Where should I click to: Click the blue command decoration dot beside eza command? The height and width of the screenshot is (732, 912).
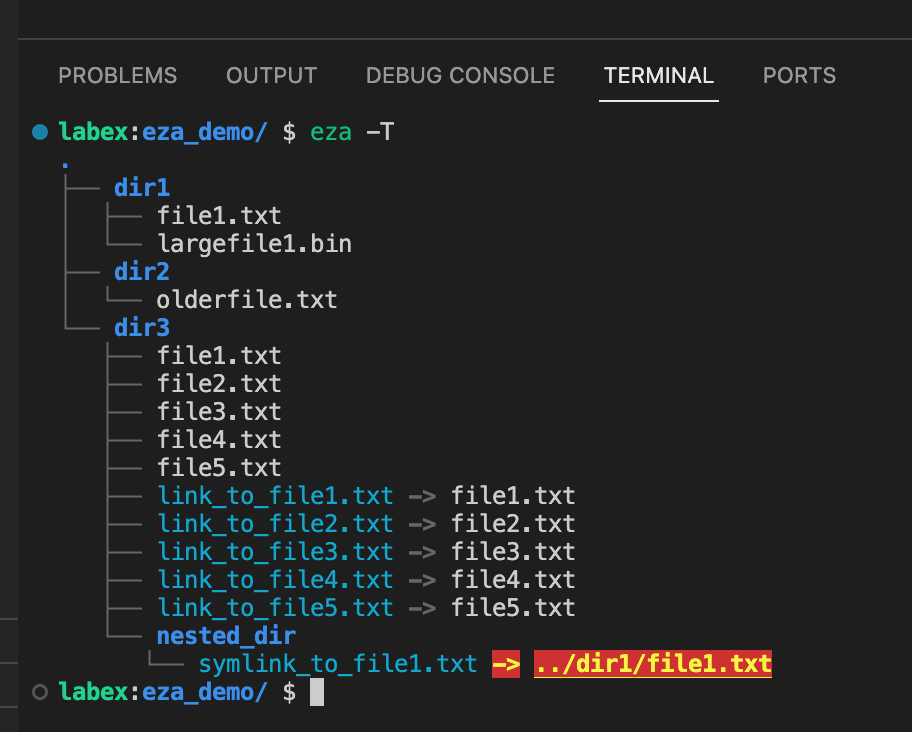pyautogui.click(x=40, y=131)
